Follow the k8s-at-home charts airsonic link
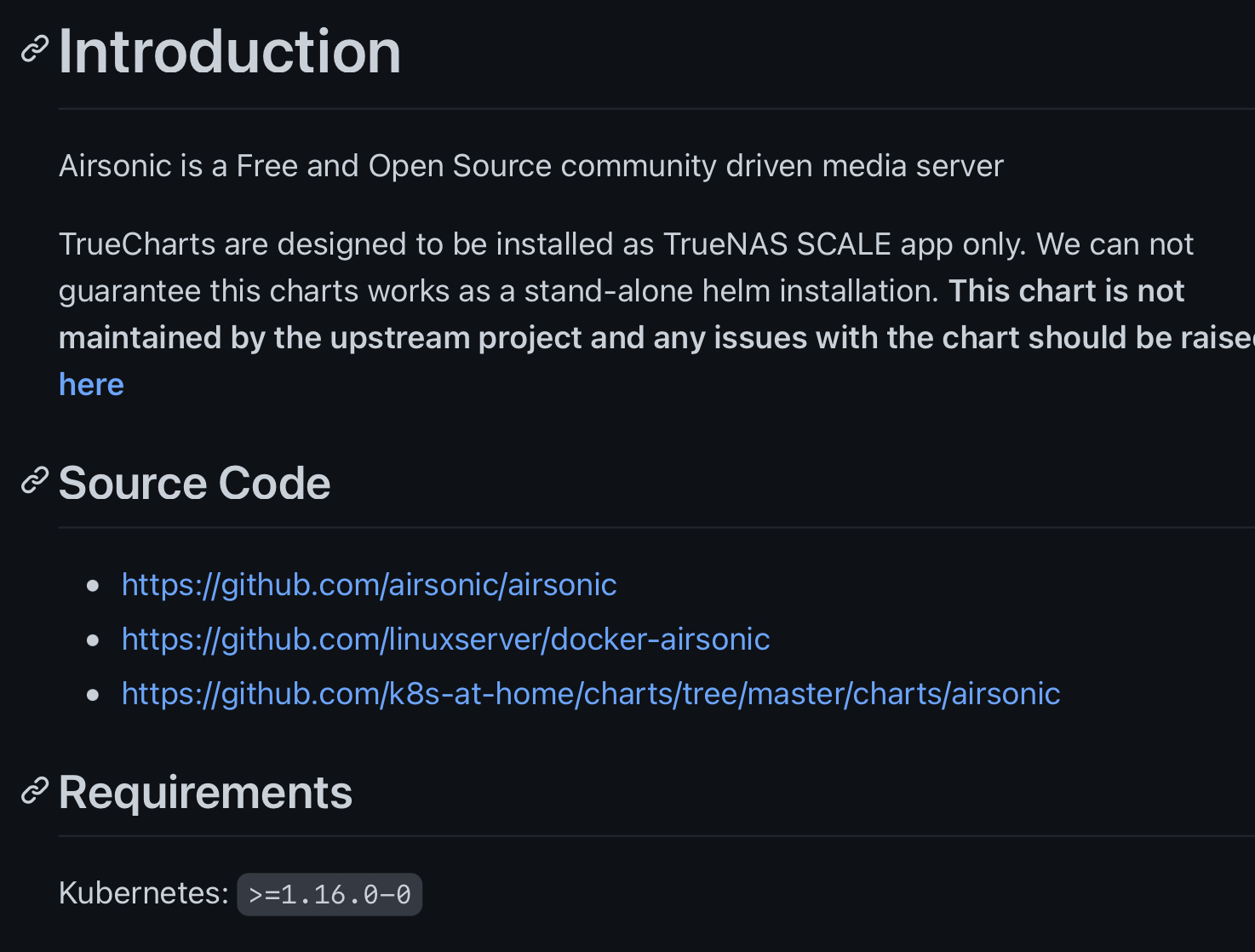 [590, 694]
